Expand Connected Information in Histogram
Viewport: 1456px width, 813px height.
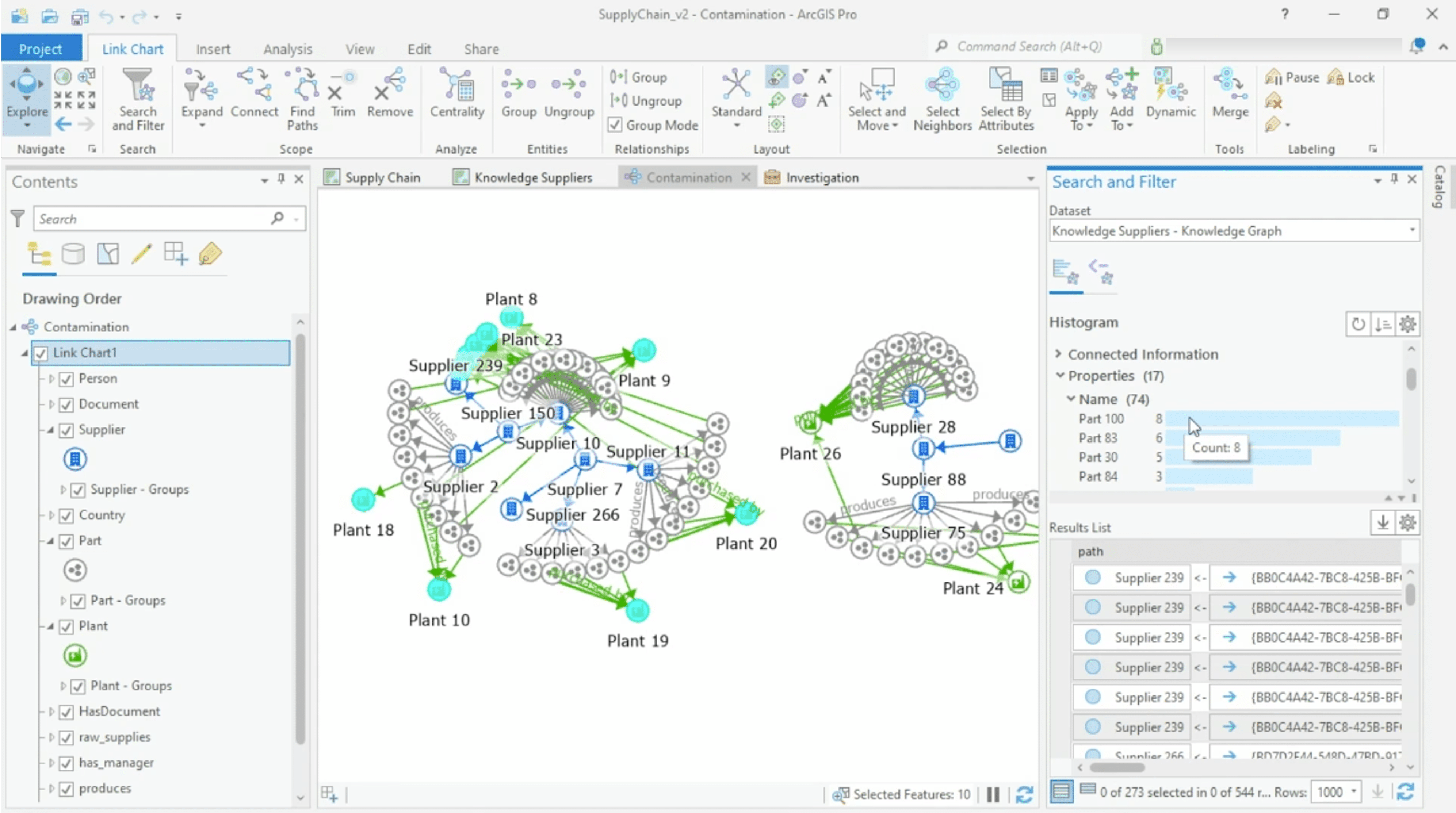click(1058, 354)
